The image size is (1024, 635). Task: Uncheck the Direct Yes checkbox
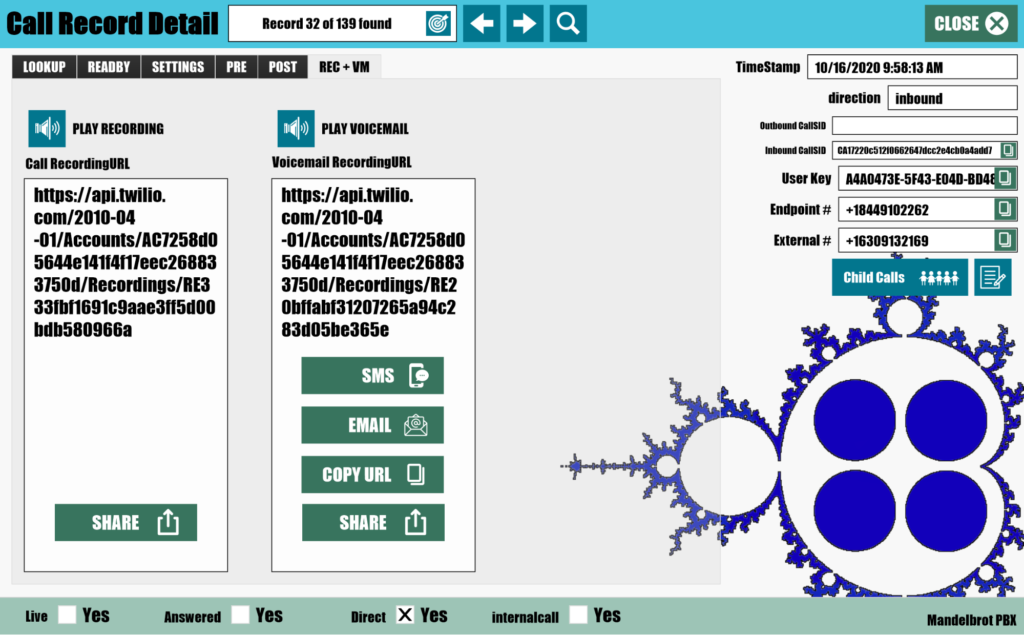pyautogui.click(x=405, y=615)
